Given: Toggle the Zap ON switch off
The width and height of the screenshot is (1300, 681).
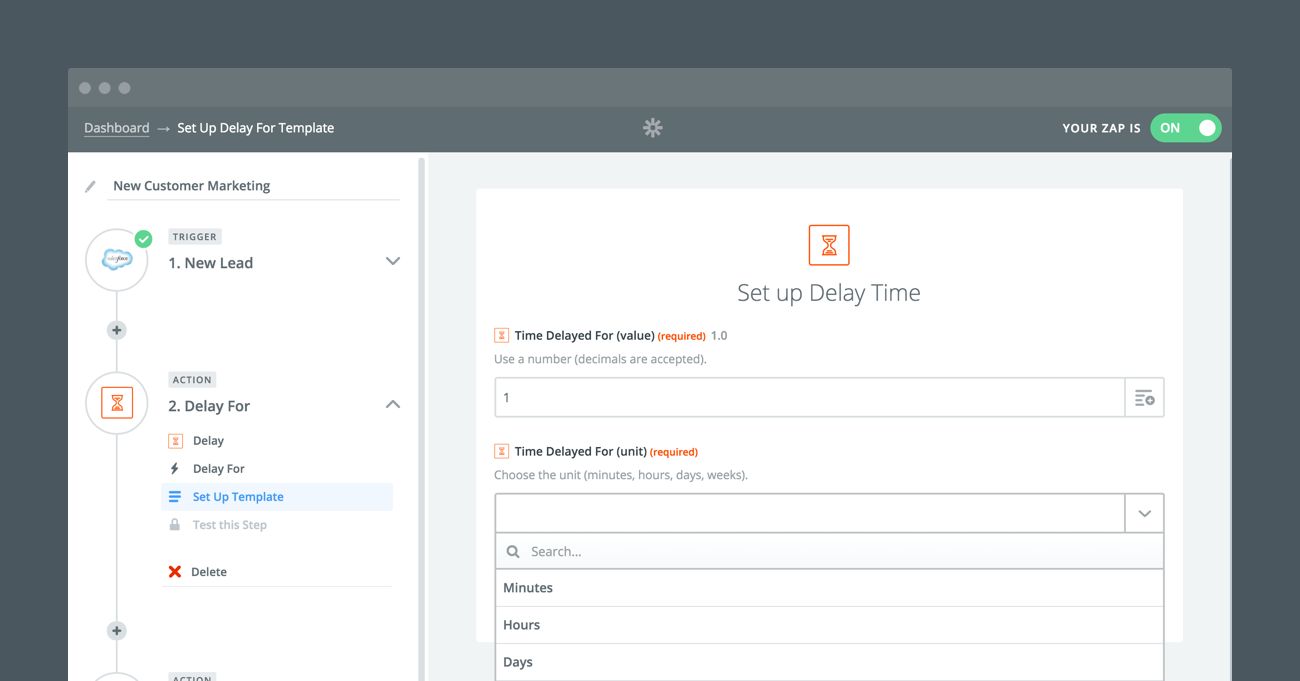Looking at the screenshot, I should tap(1186, 128).
